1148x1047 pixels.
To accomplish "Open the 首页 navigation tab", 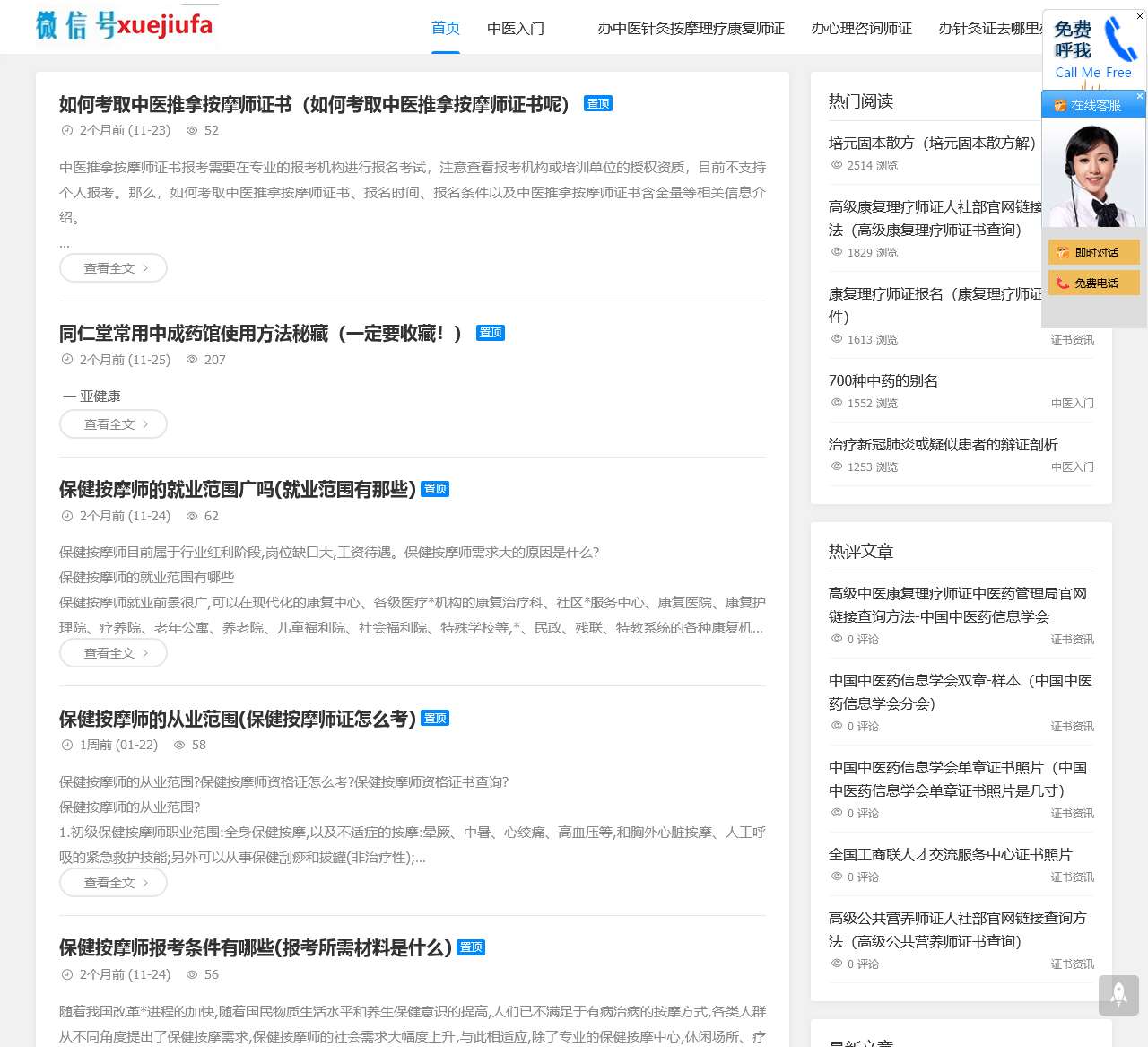I will 446,28.
